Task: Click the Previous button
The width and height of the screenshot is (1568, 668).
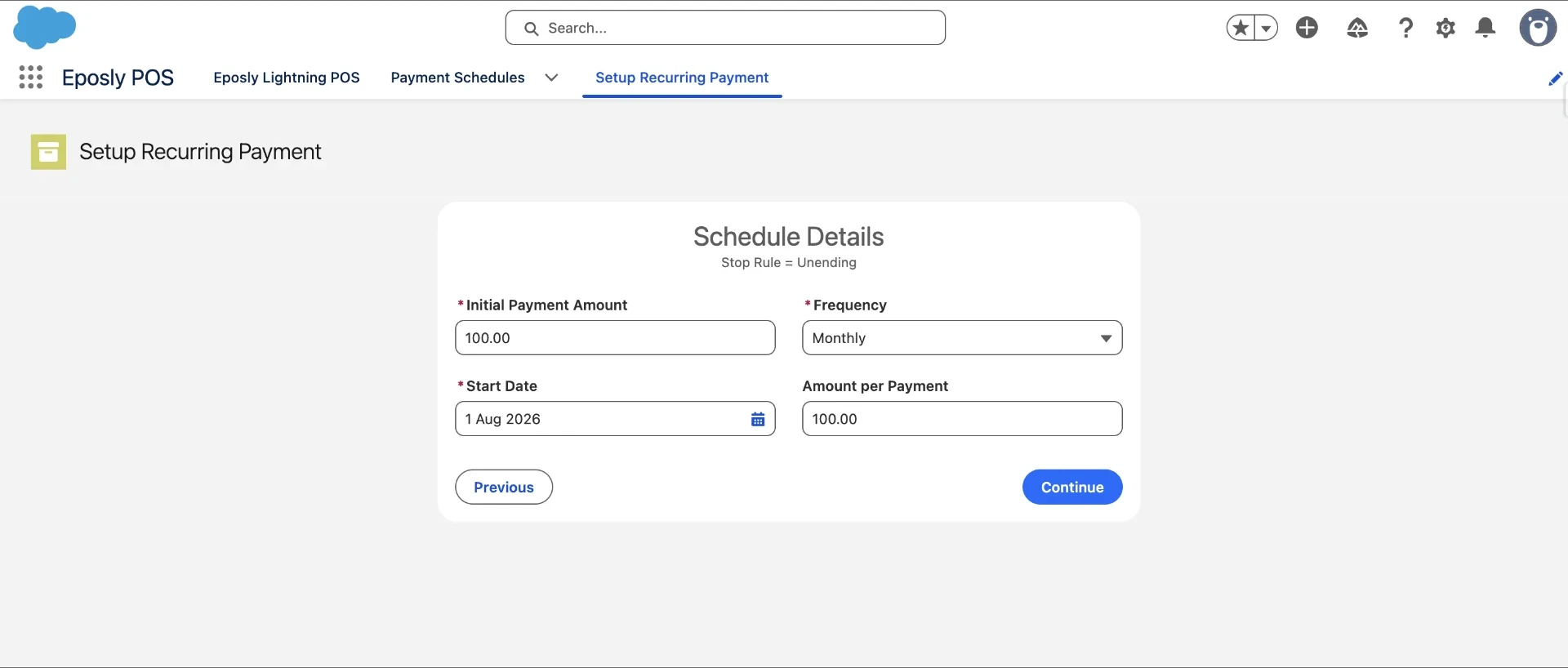Action: [x=504, y=487]
